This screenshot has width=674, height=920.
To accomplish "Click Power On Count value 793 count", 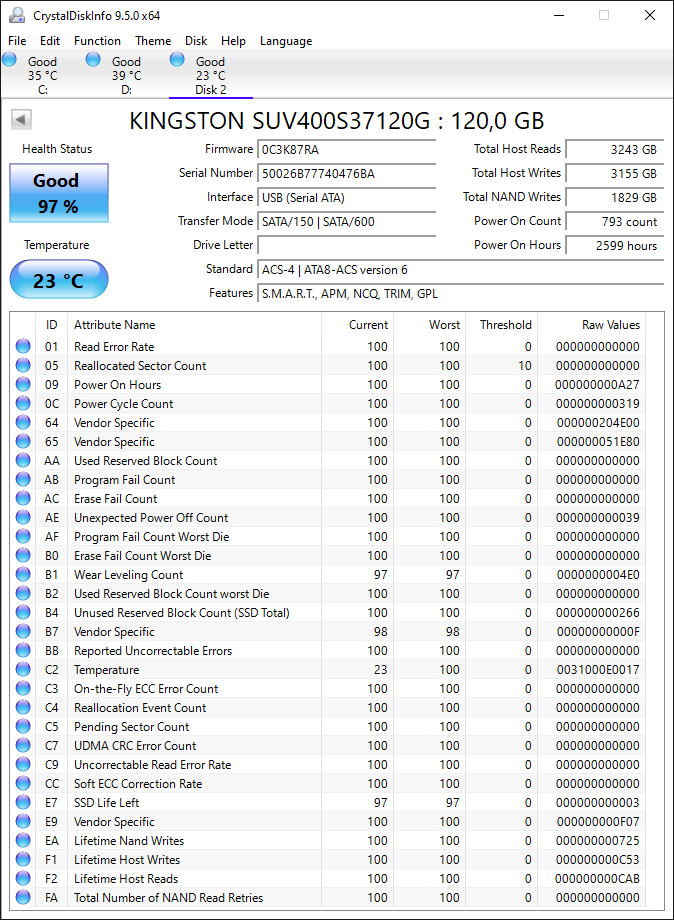I will pos(615,222).
